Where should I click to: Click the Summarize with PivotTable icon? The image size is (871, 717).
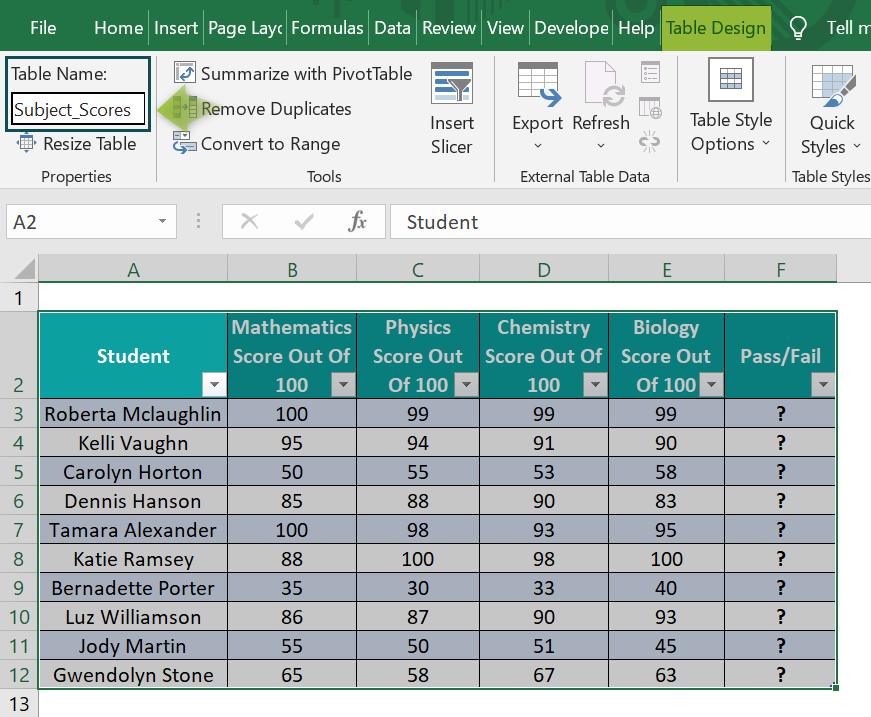coord(184,73)
